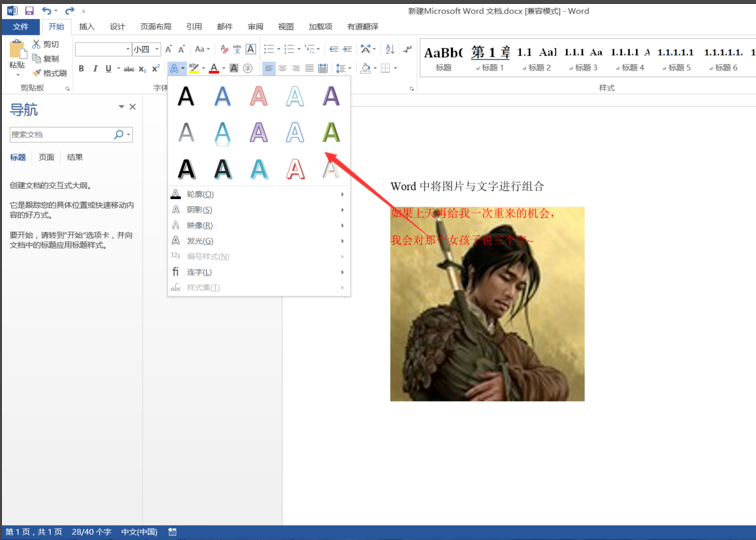
Task: Click the bullet list icon
Action: (269, 48)
